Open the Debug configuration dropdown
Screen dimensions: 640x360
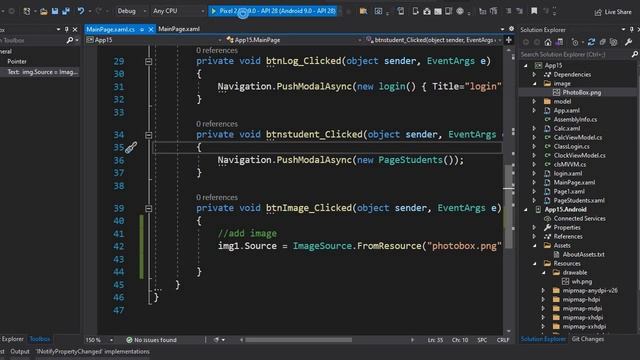(131, 11)
